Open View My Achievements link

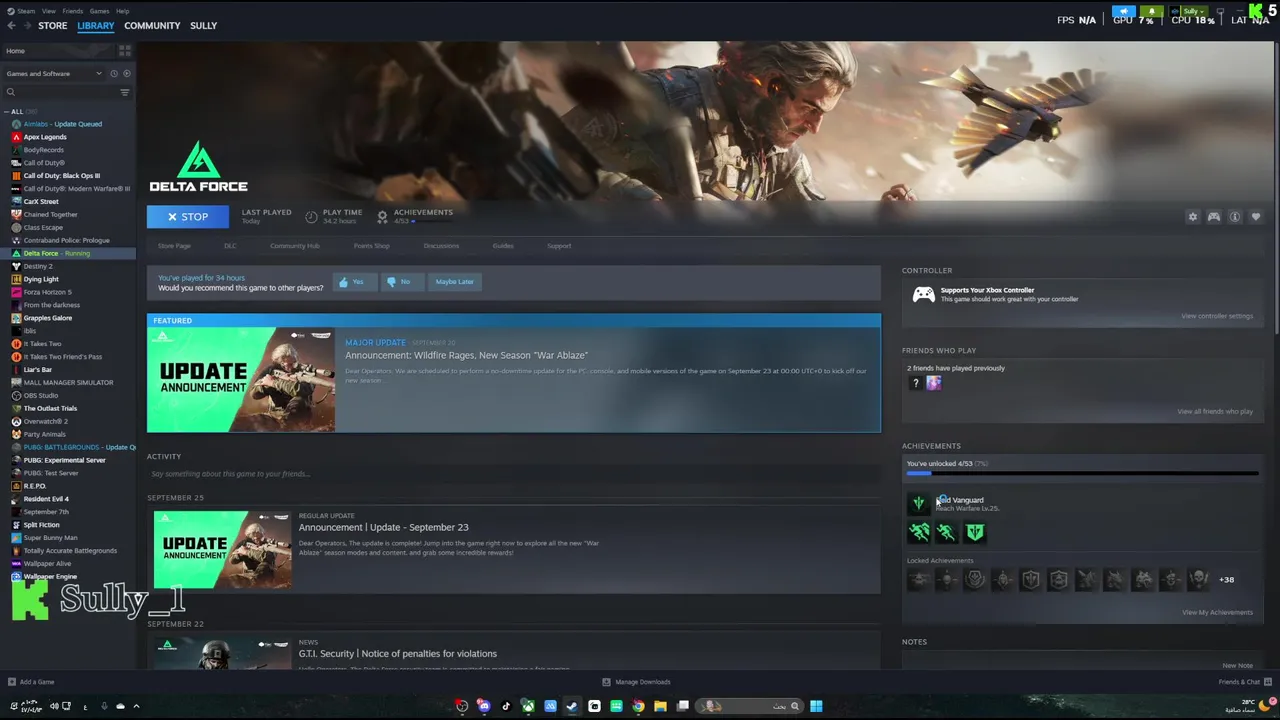[1217, 612]
